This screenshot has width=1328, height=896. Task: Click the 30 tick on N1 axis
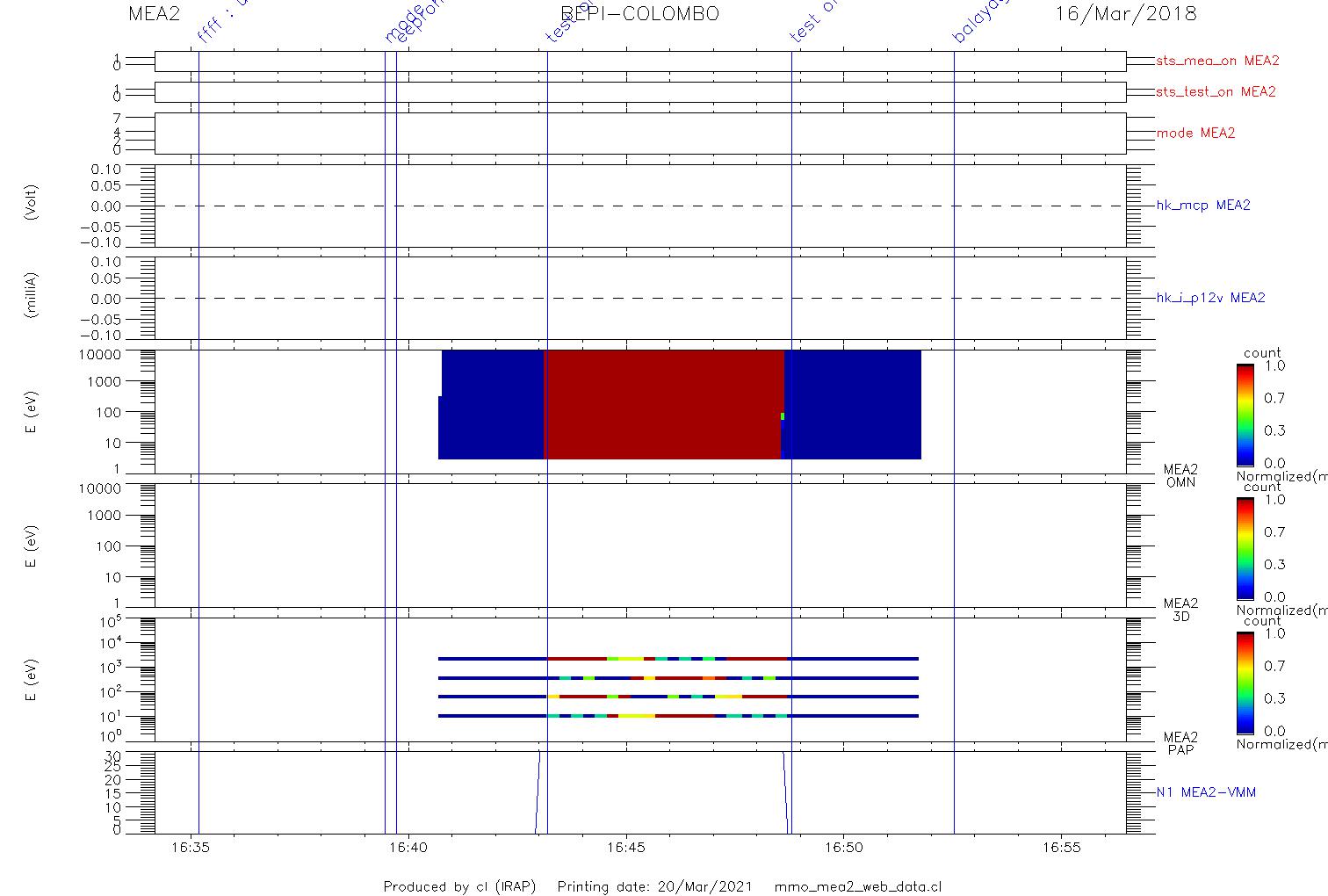[113, 755]
